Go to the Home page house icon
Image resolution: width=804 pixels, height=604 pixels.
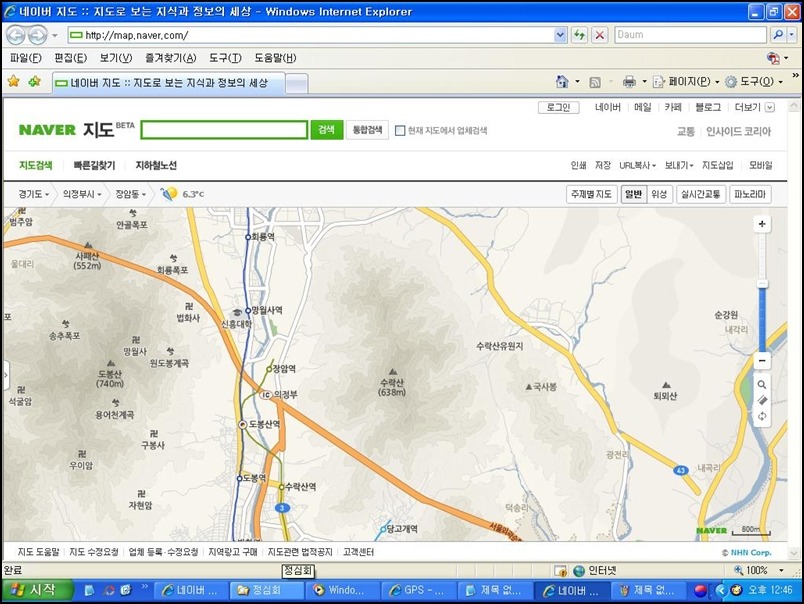(562, 82)
